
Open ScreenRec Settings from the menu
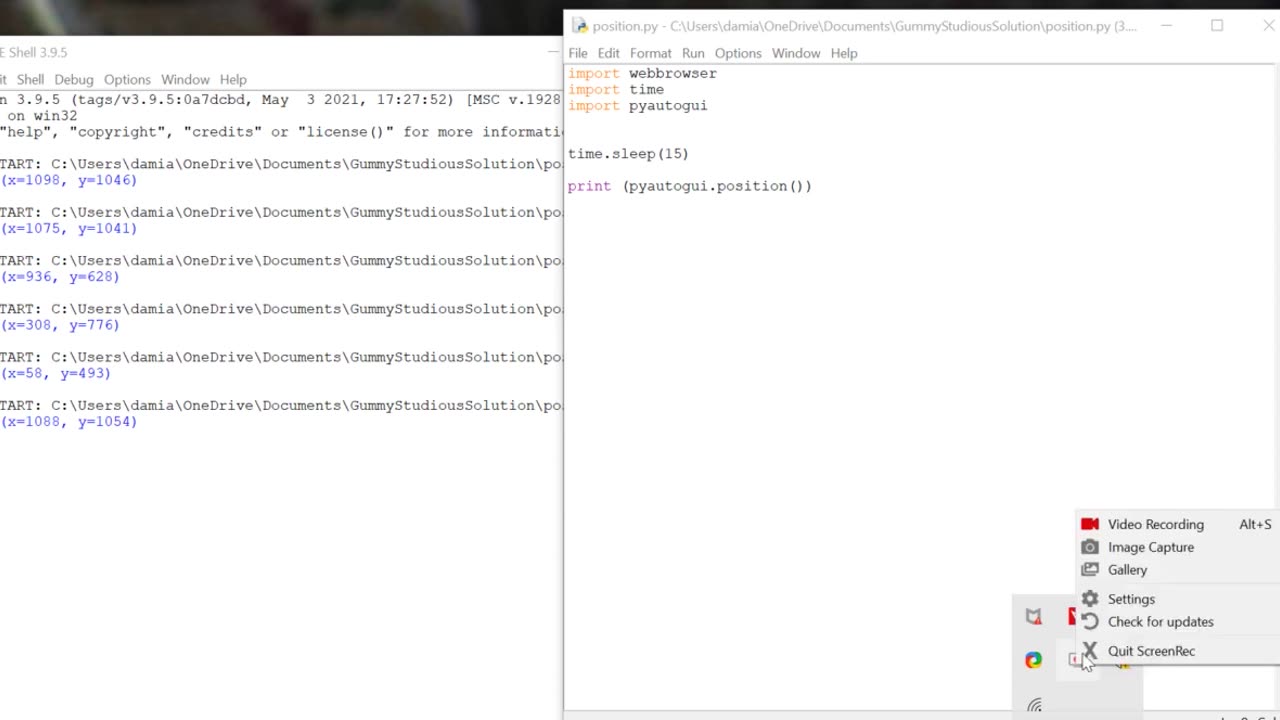1131,599
